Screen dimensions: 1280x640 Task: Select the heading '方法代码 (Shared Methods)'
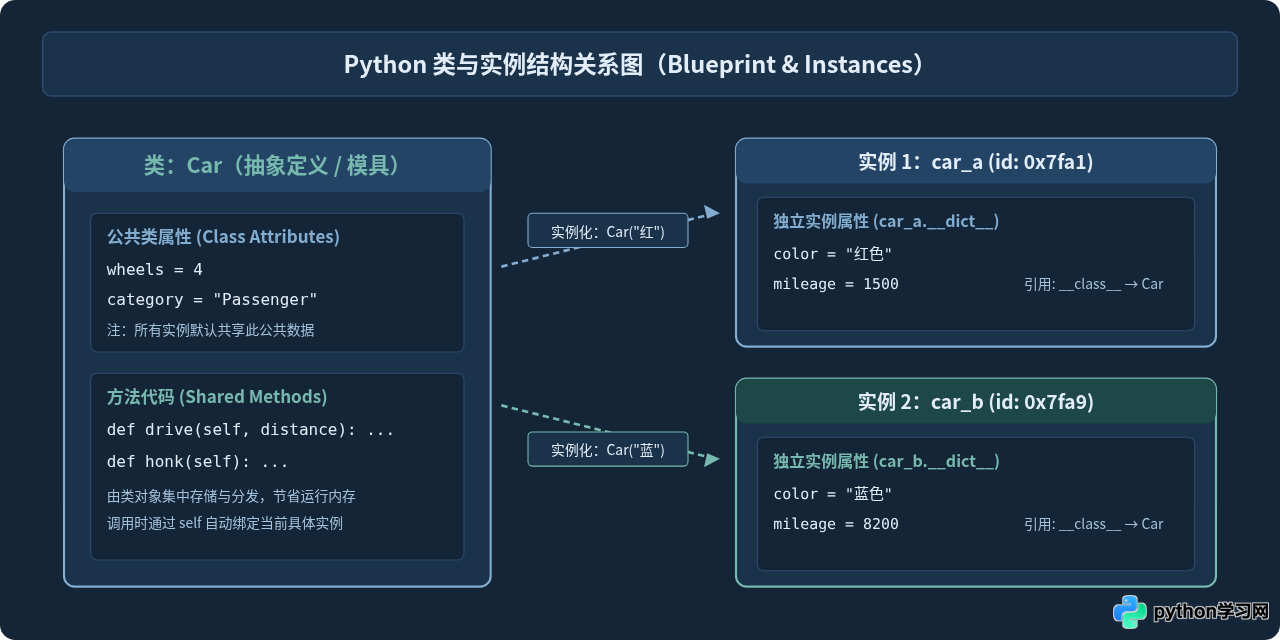(217, 397)
